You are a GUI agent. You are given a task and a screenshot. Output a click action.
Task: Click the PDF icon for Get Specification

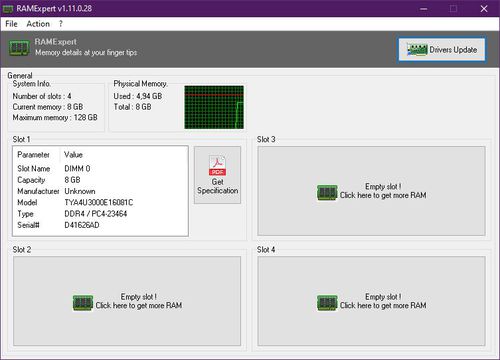pyautogui.click(x=217, y=165)
